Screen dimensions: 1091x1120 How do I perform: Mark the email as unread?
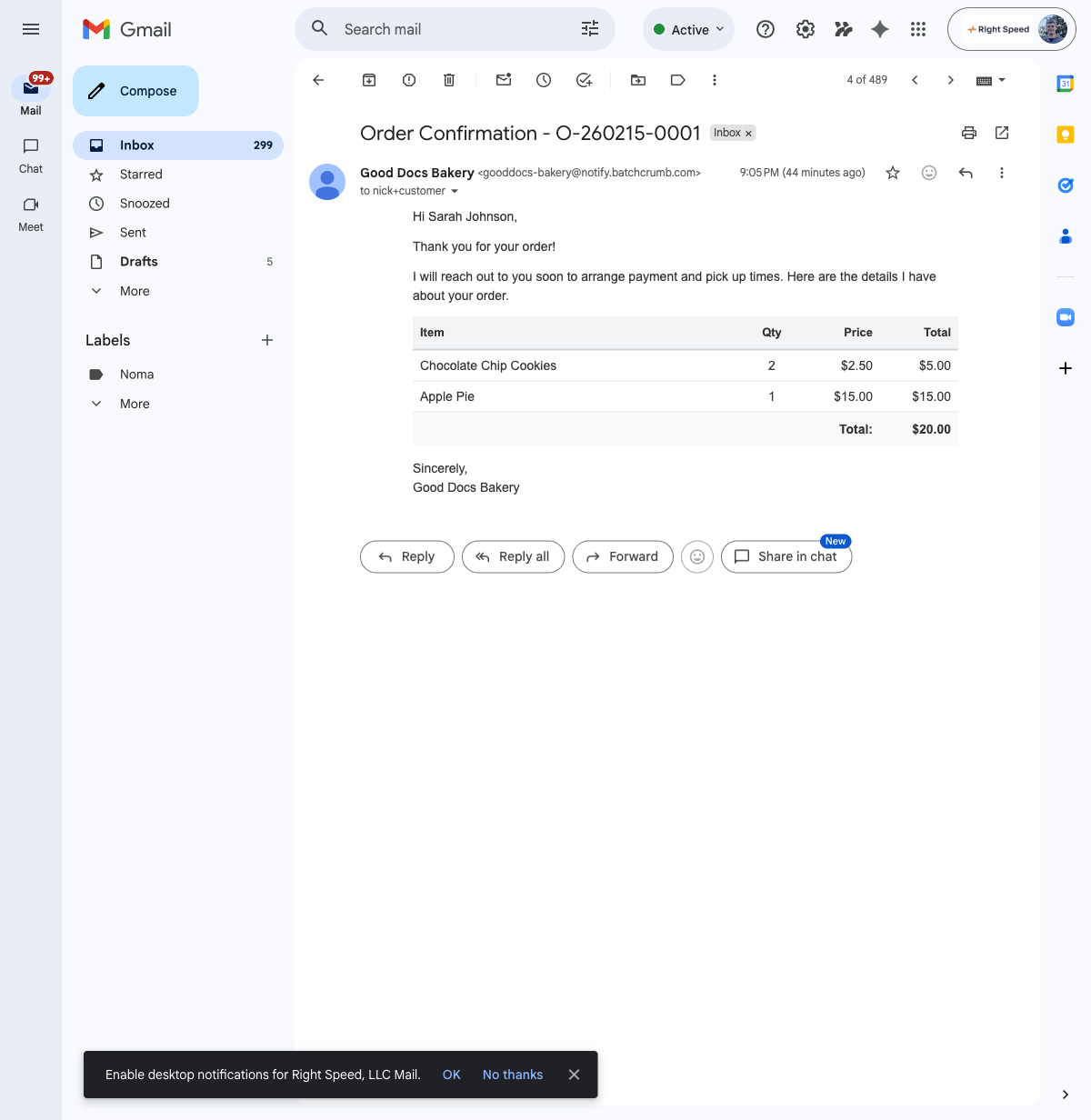click(x=504, y=80)
